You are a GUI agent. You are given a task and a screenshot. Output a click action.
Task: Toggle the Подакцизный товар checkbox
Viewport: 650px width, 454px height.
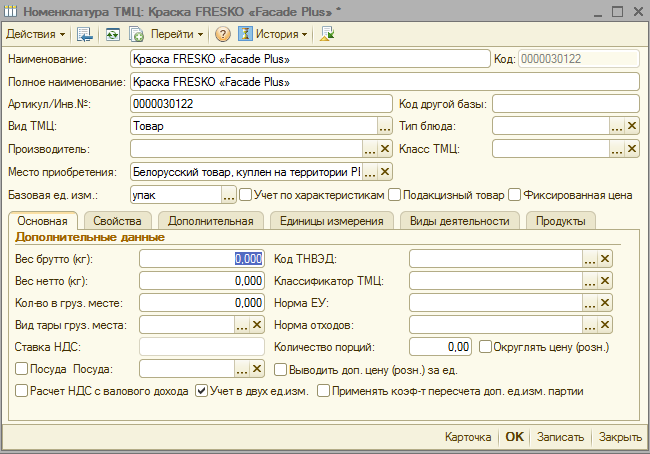pos(395,194)
